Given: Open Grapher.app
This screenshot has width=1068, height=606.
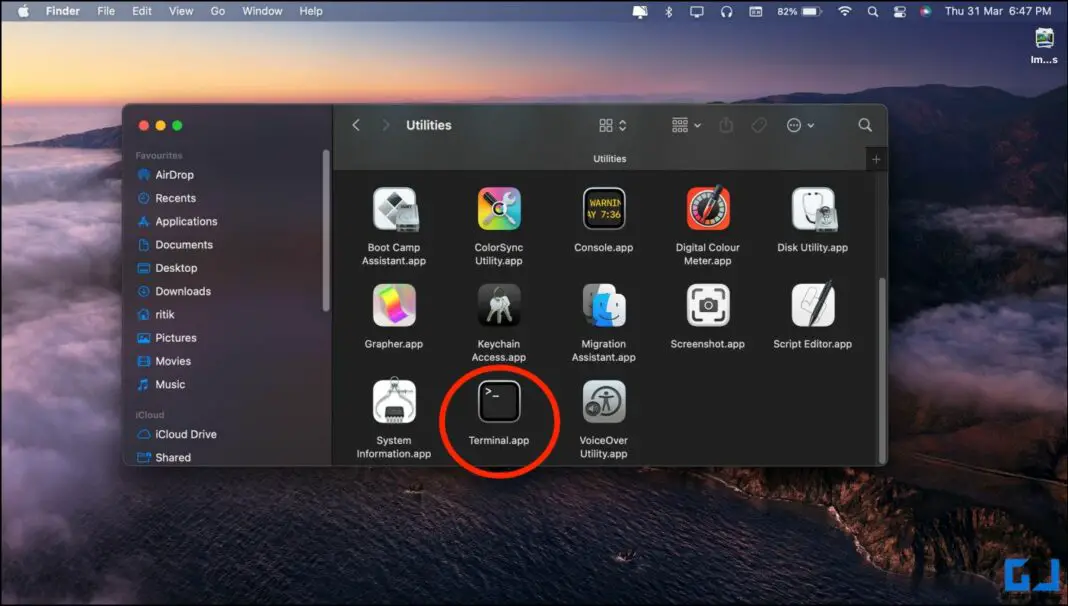Looking at the screenshot, I should tap(394, 307).
